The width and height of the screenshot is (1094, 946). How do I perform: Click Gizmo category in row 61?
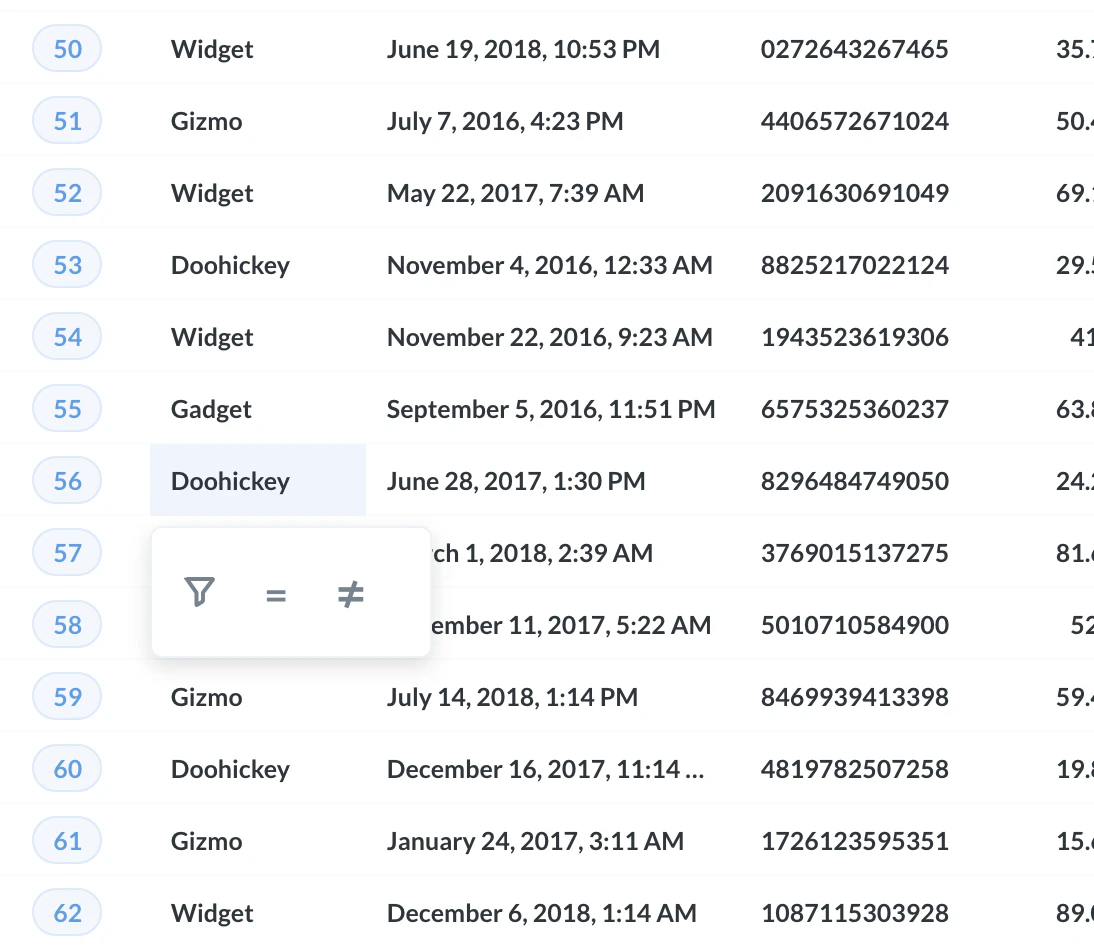(x=207, y=841)
